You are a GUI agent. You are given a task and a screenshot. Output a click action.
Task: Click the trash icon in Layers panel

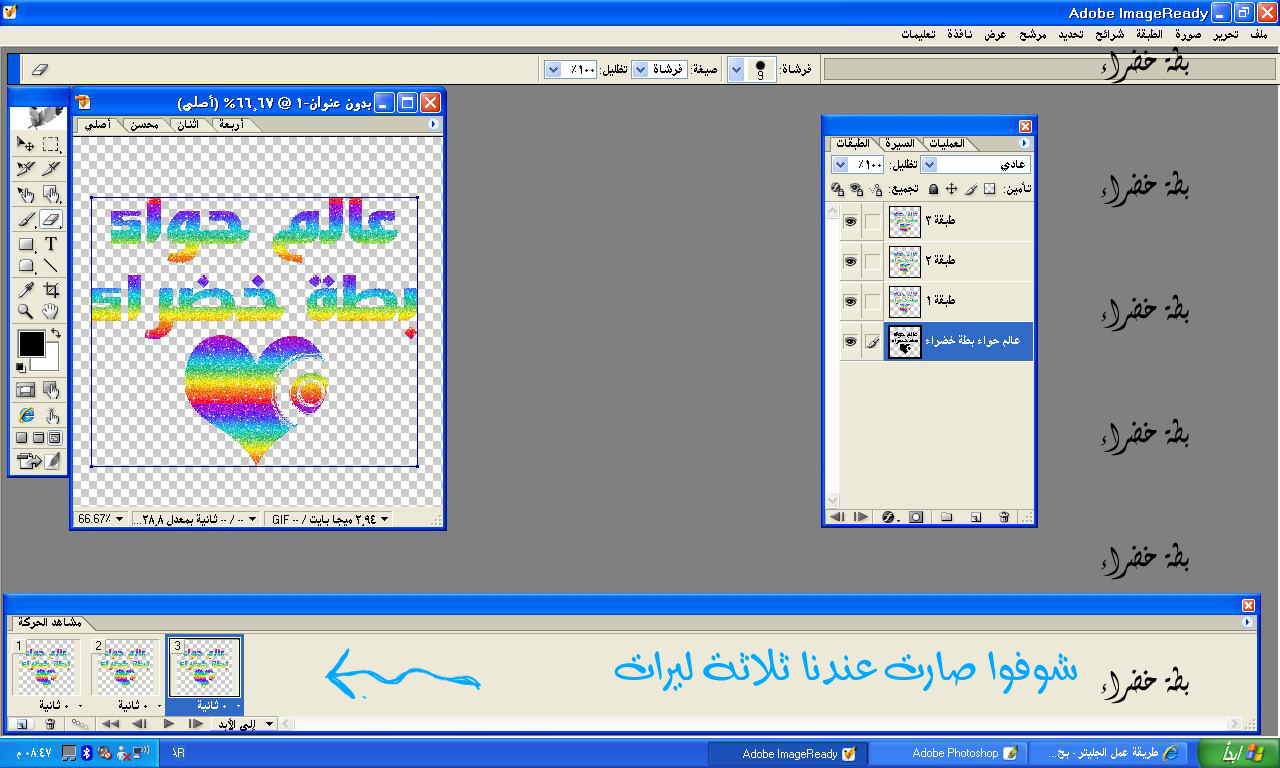click(1004, 517)
